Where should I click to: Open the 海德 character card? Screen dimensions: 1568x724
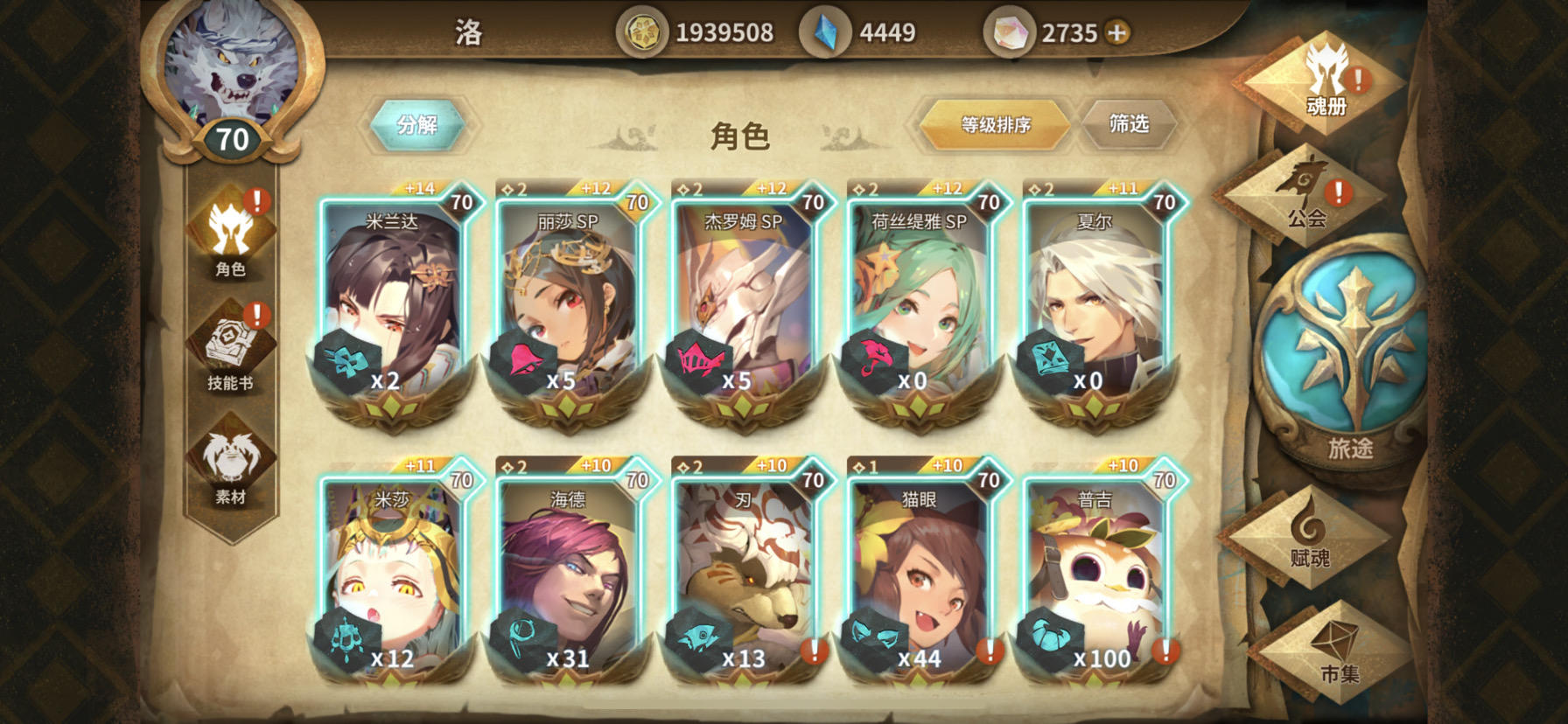(568, 573)
